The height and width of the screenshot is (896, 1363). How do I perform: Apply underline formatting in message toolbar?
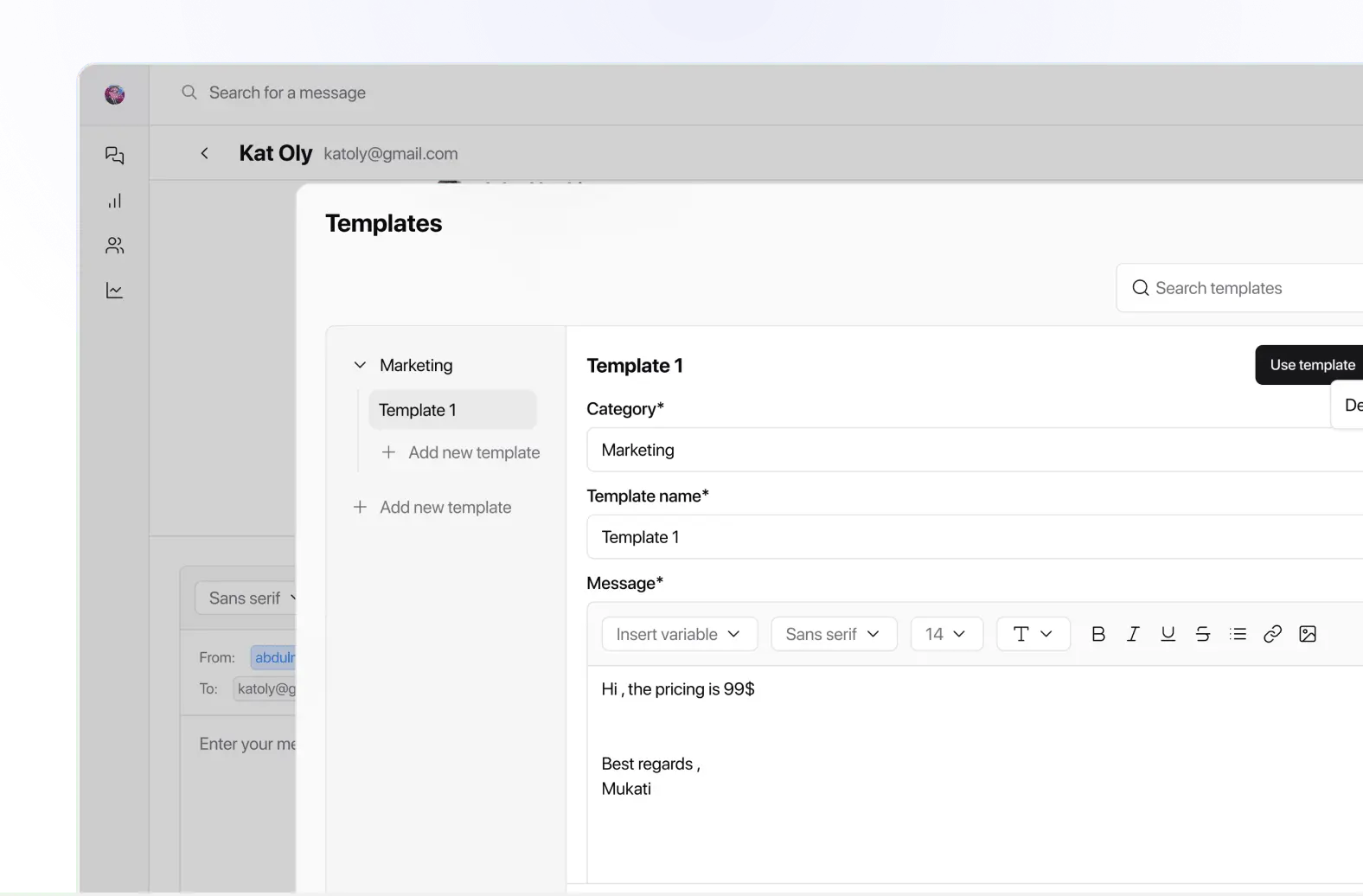click(x=1168, y=634)
